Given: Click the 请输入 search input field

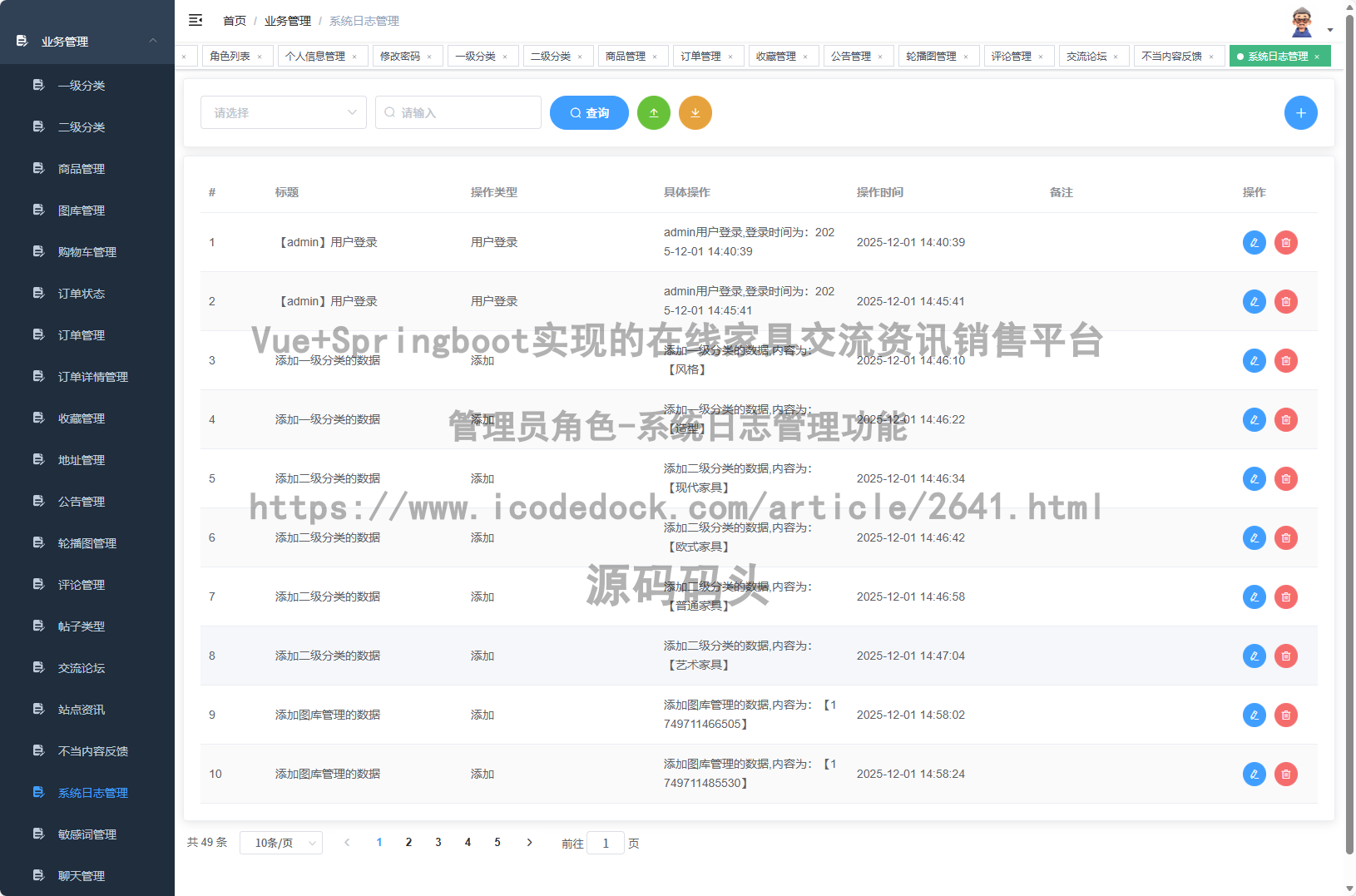Looking at the screenshot, I should click(x=458, y=112).
